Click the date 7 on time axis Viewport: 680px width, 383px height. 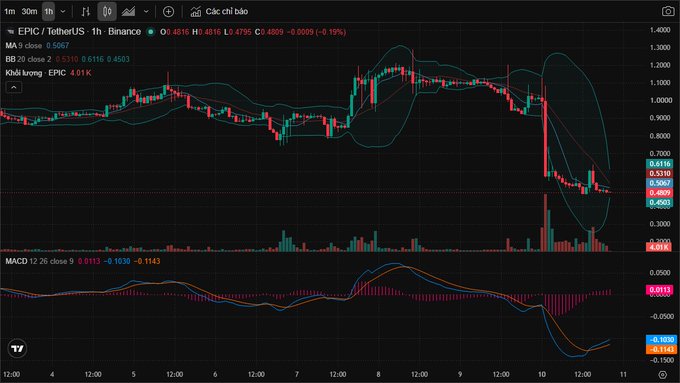[297, 374]
